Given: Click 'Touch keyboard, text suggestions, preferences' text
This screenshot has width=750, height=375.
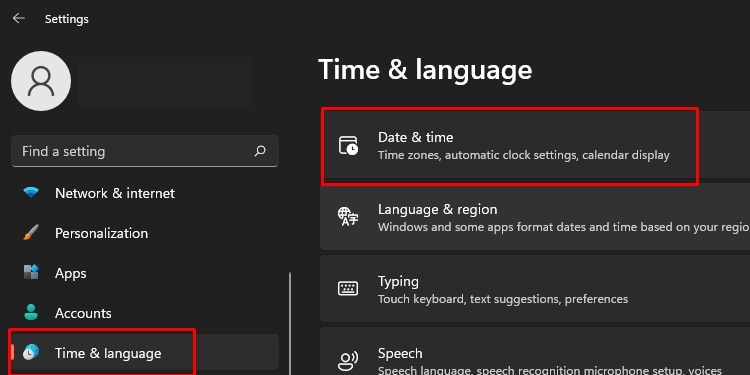Looking at the screenshot, I should 503,299.
